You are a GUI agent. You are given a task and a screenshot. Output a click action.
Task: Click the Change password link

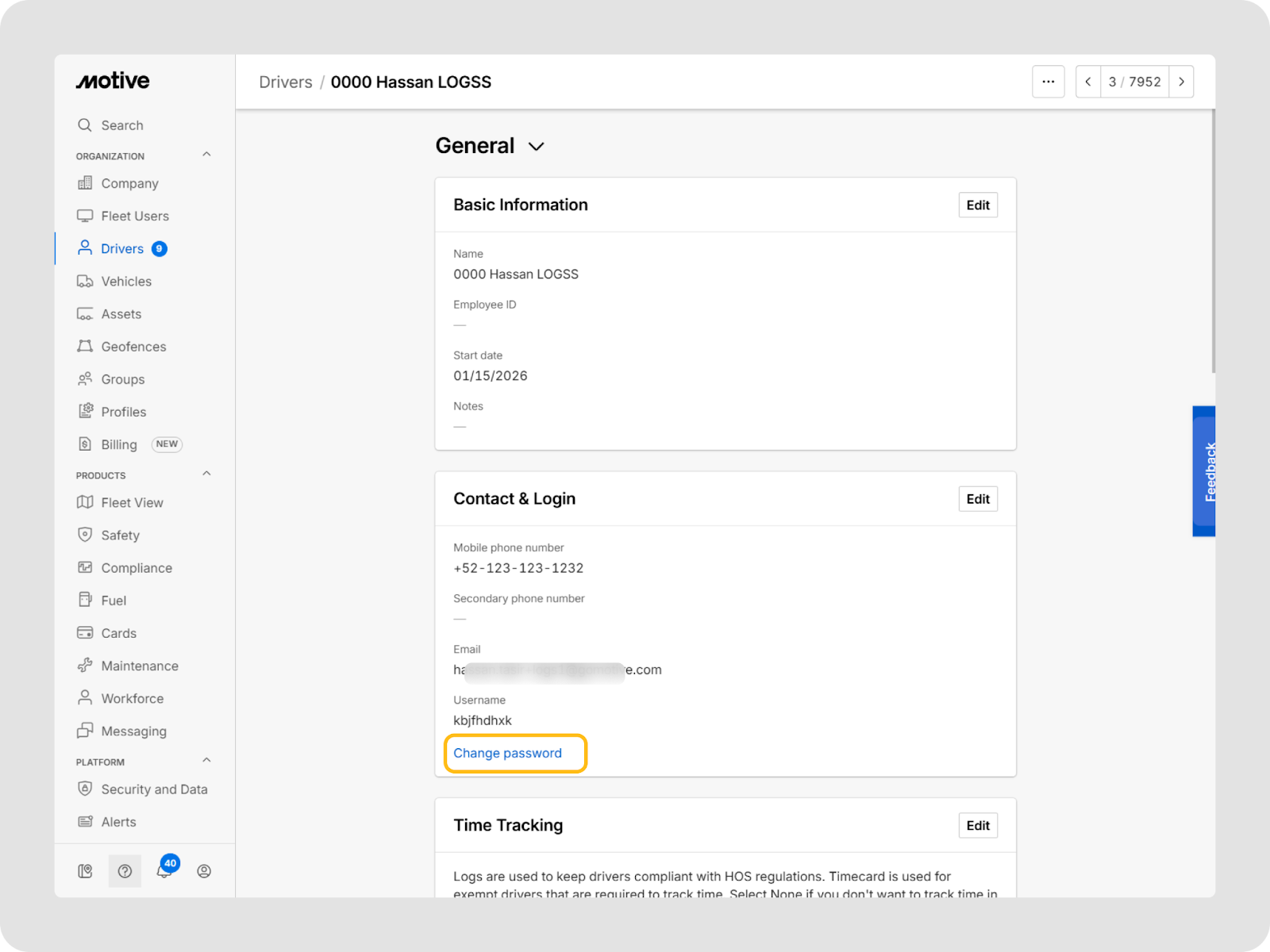point(507,753)
